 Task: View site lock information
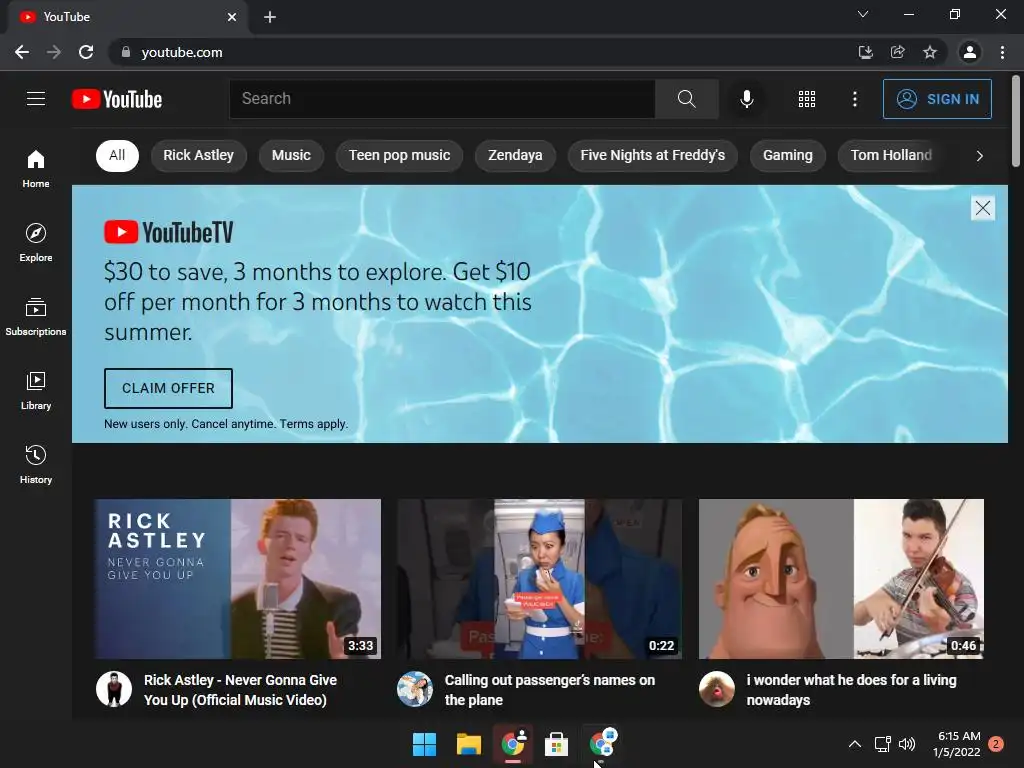126,52
